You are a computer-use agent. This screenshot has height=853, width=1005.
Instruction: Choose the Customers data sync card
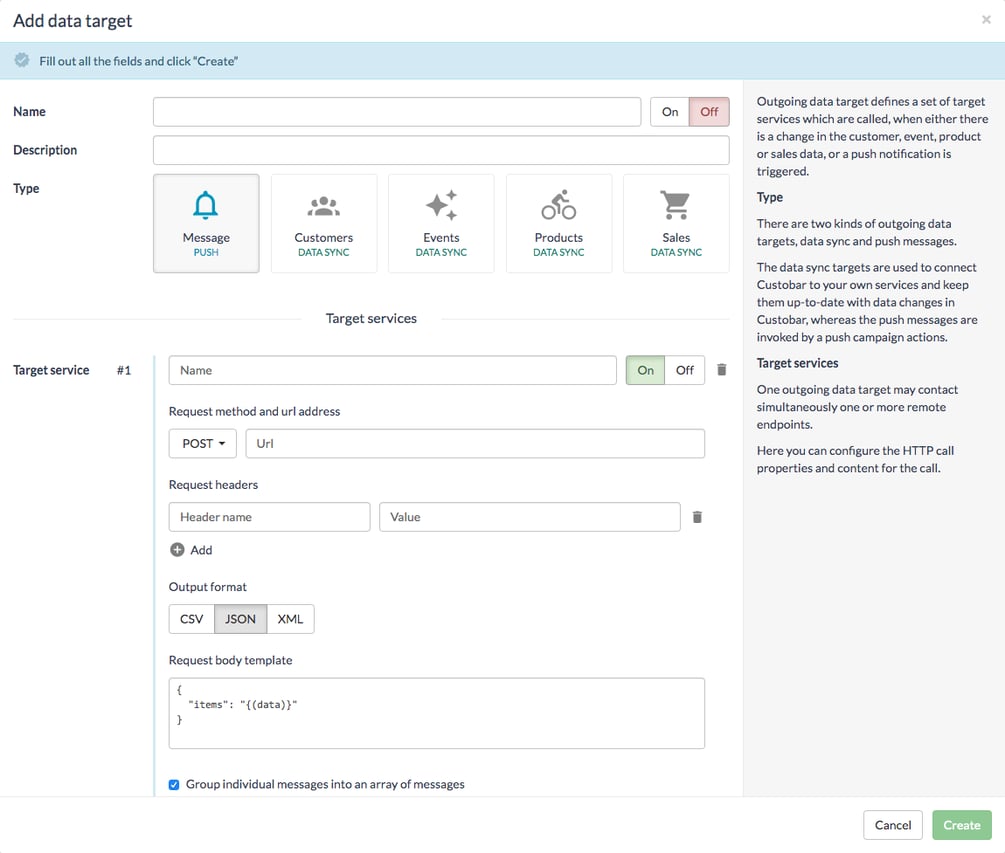pyautogui.click(x=324, y=223)
